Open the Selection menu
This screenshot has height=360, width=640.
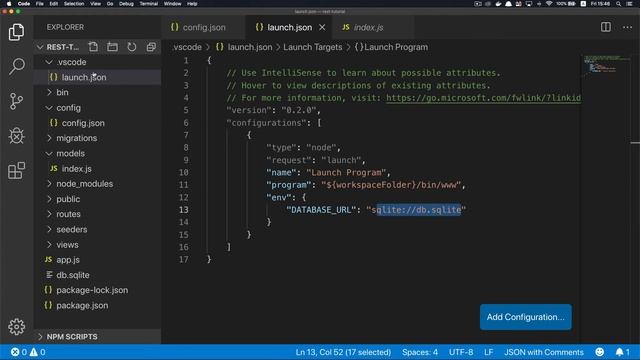[x=74, y=4]
